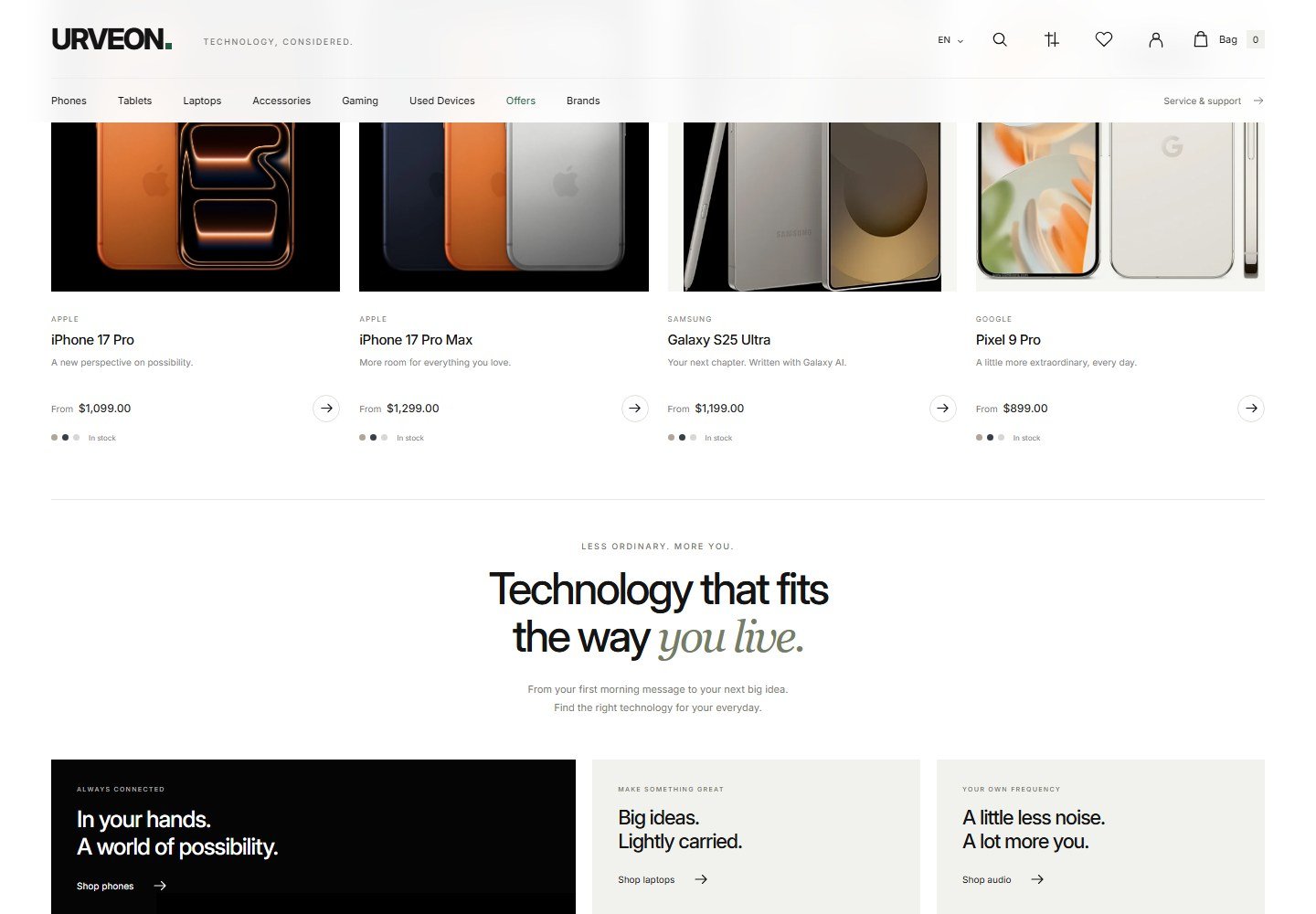Click arrow beside Shop audio
This screenshot has width=1316, height=914.
click(1037, 879)
